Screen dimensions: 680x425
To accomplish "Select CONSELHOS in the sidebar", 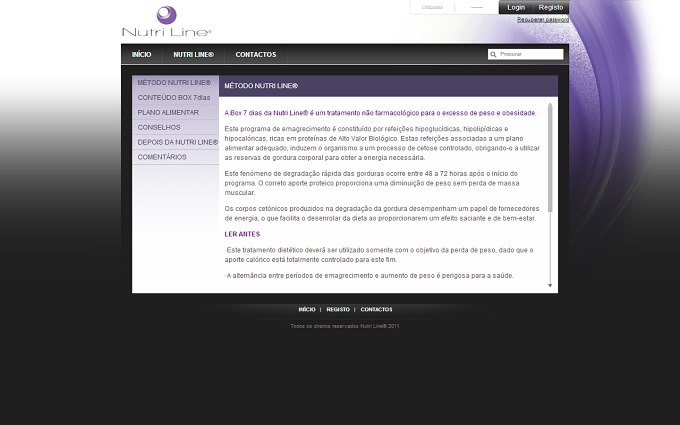I will 175,127.
